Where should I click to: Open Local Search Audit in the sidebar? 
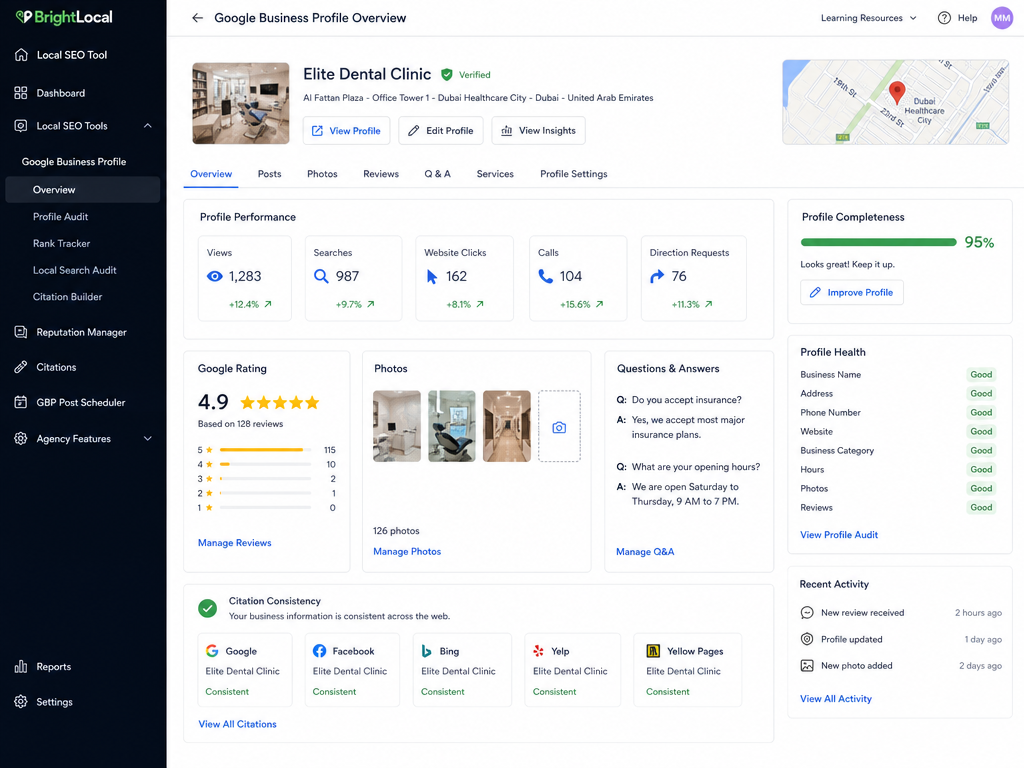[x=74, y=270]
